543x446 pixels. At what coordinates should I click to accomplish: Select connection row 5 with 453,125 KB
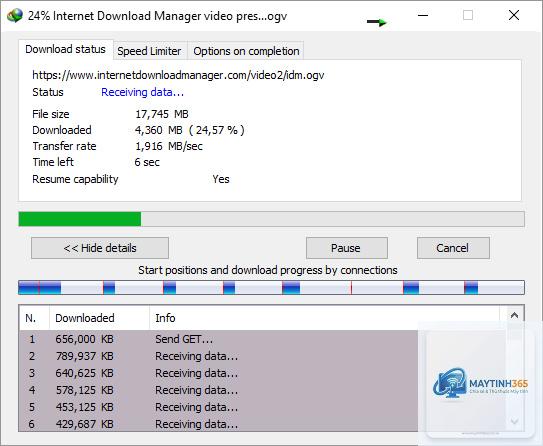point(219,407)
